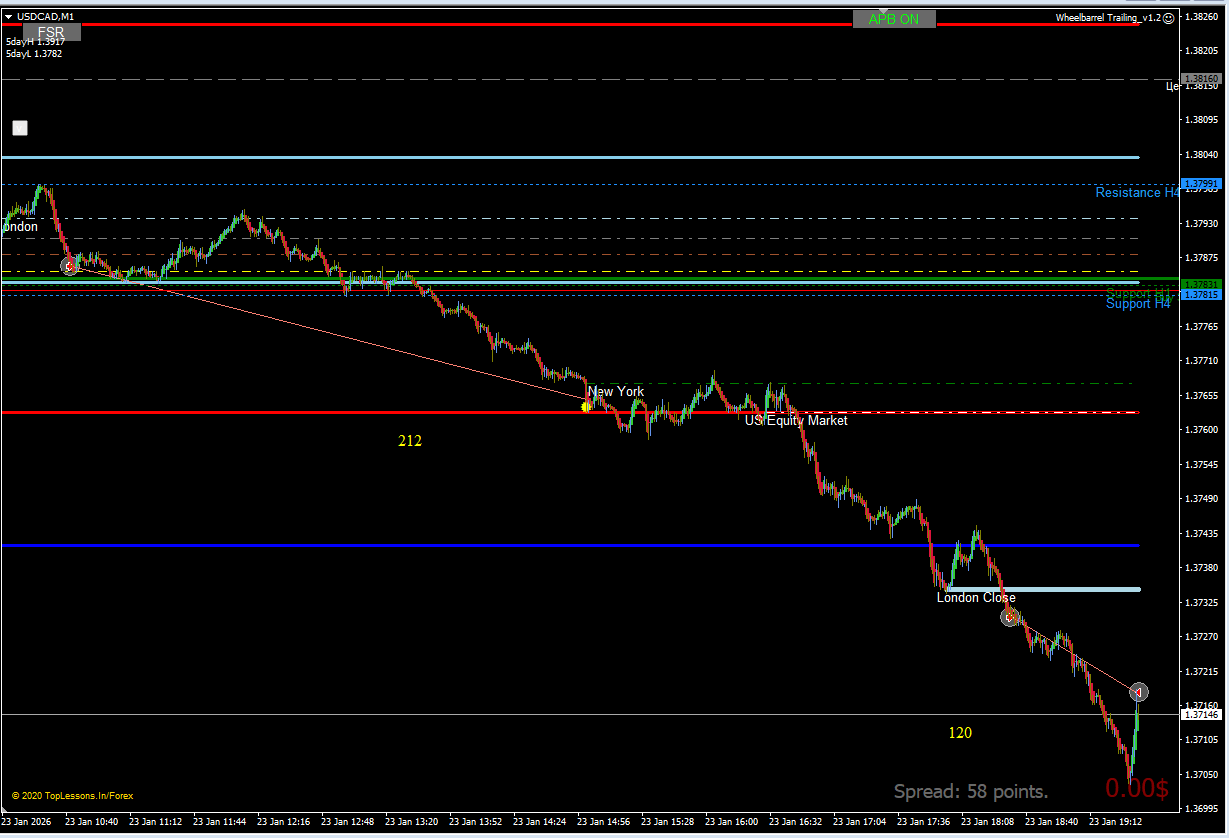The height and width of the screenshot is (838, 1229).
Task: Click the London Close label
Action: click(976, 598)
